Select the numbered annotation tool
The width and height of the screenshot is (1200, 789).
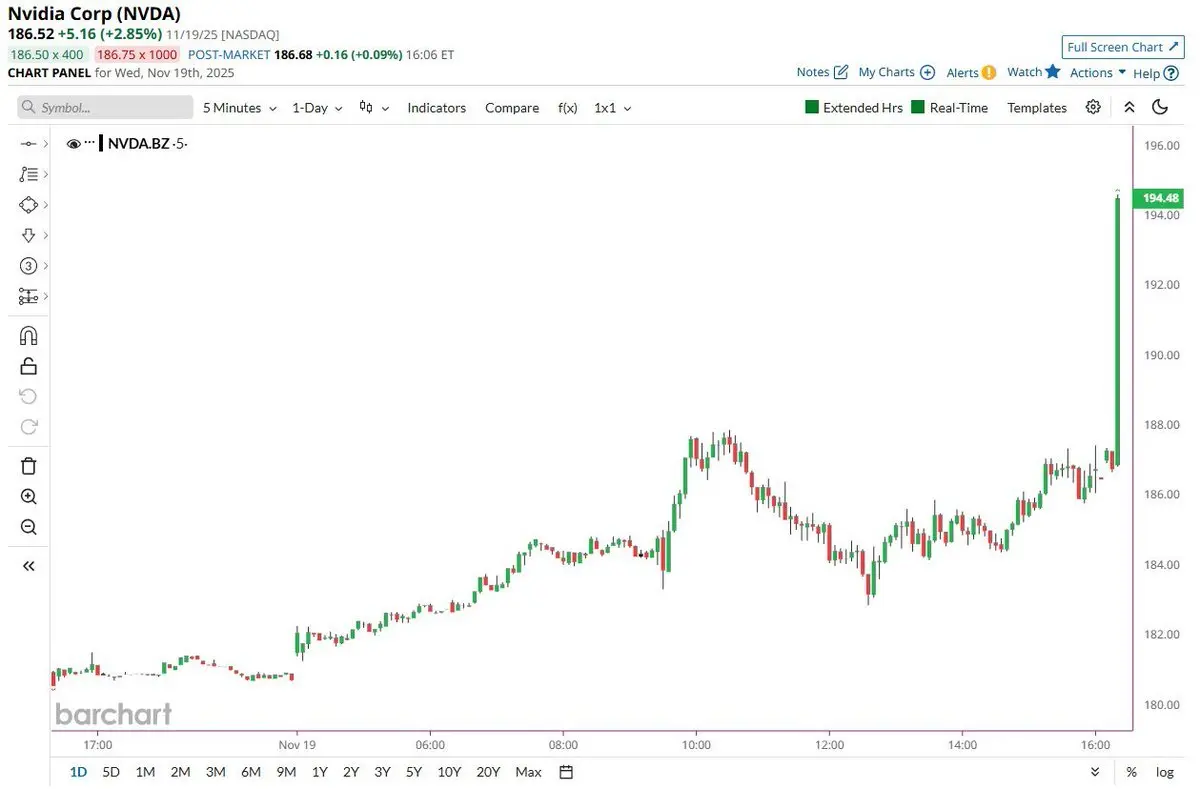click(28, 266)
